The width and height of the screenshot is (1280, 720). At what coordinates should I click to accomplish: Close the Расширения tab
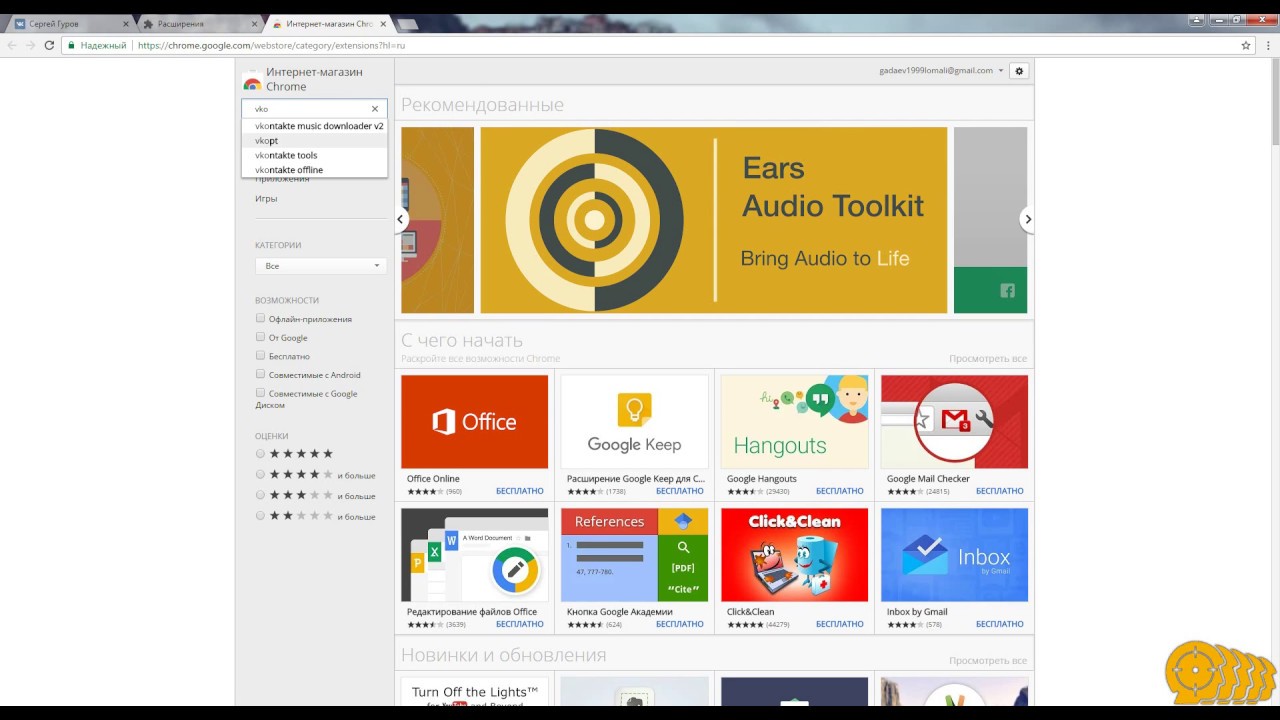click(x=254, y=23)
